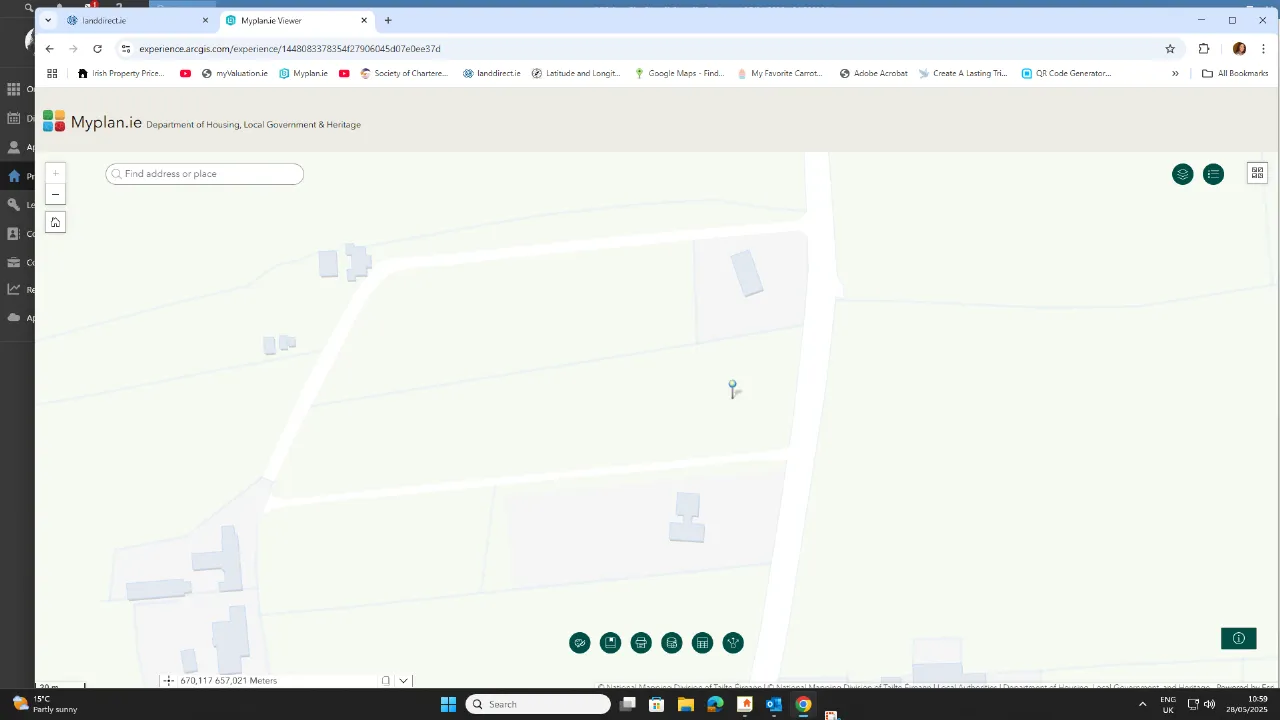
Task: Zoom out using the minus button
Action: (55, 194)
